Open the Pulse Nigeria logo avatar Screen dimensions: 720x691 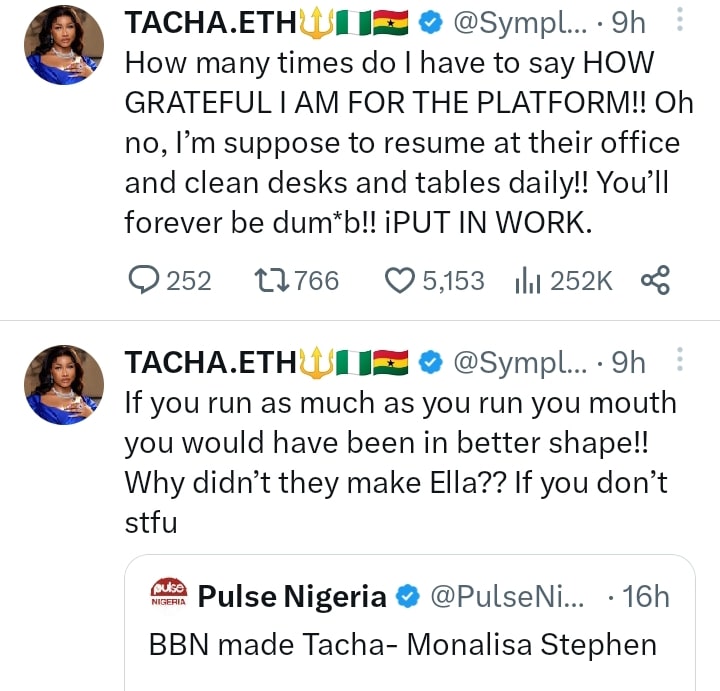click(167, 597)
